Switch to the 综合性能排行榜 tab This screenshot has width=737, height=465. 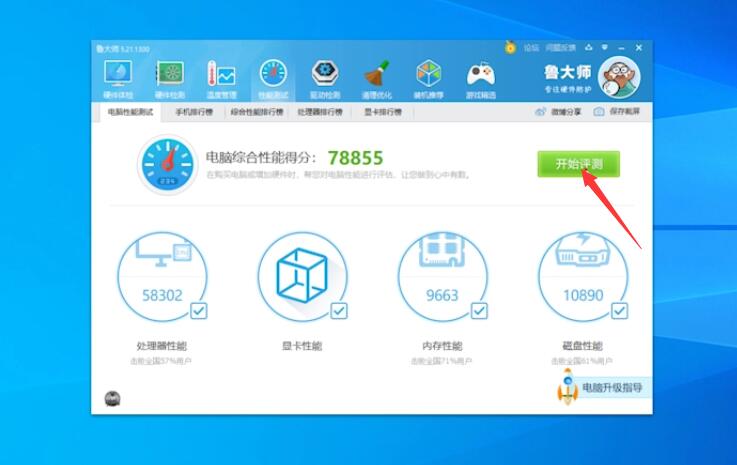257,112
